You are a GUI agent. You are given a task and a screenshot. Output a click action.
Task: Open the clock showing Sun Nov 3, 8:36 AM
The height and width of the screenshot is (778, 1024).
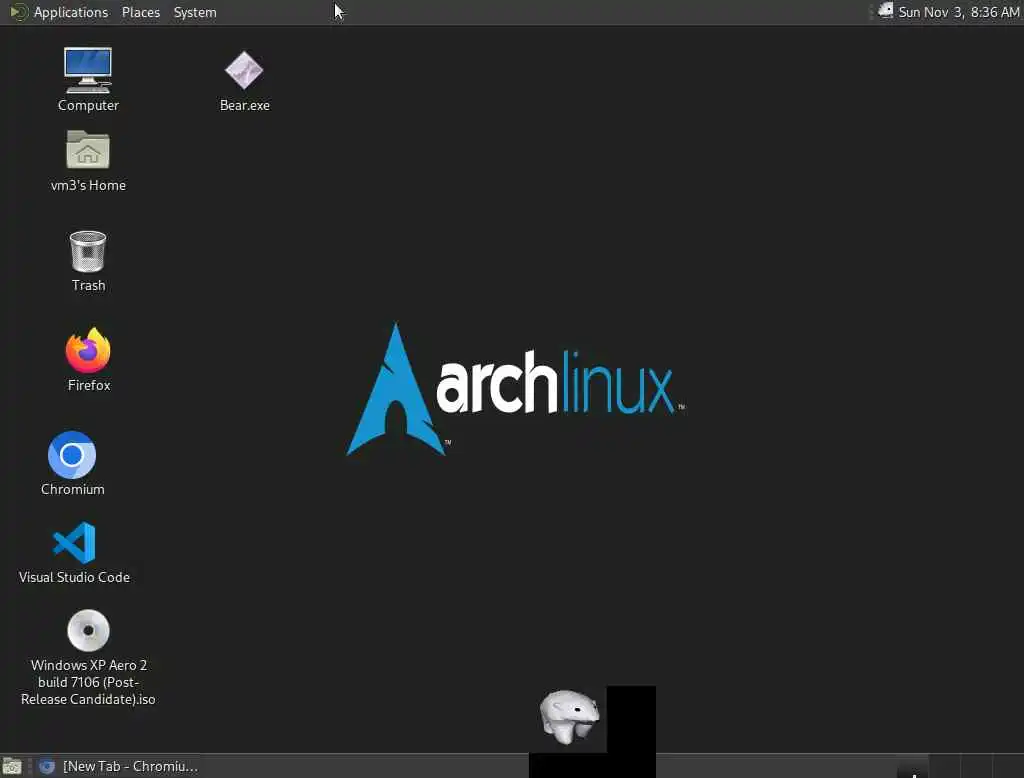click(x=958, y=12)
